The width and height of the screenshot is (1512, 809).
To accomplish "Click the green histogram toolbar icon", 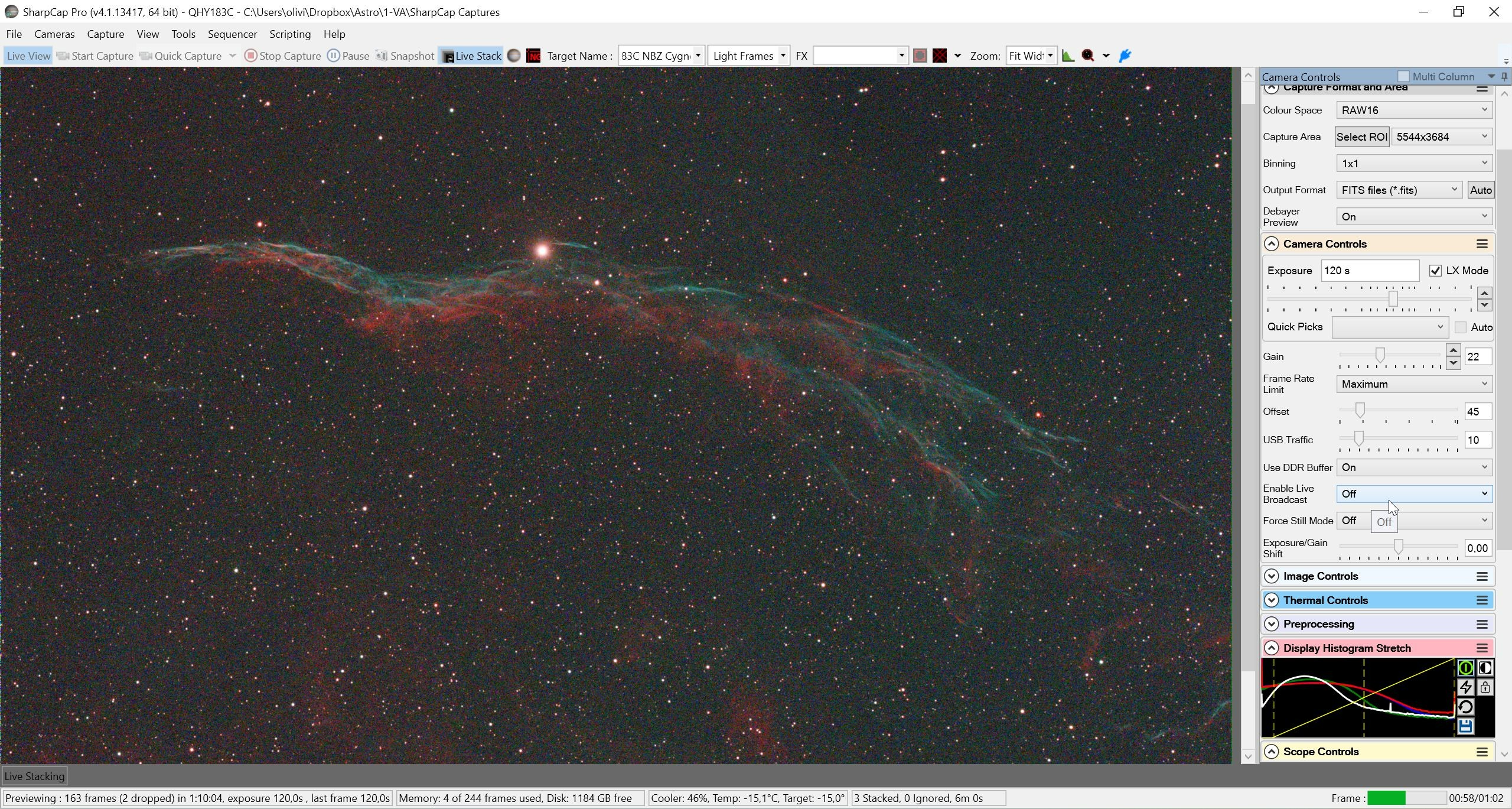I will [1068, 56].
